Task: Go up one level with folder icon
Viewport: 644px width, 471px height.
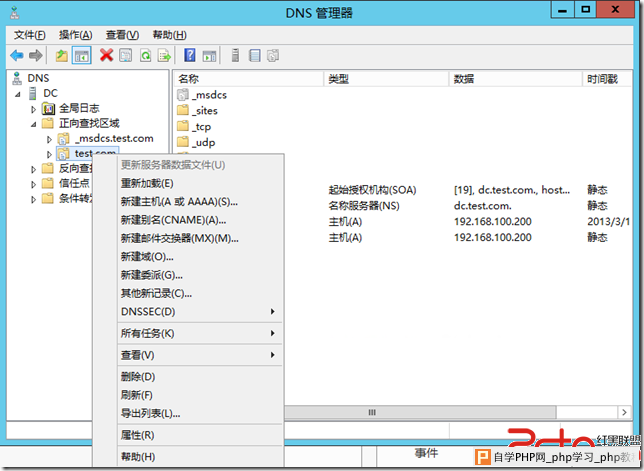Action: coord(62,55)
